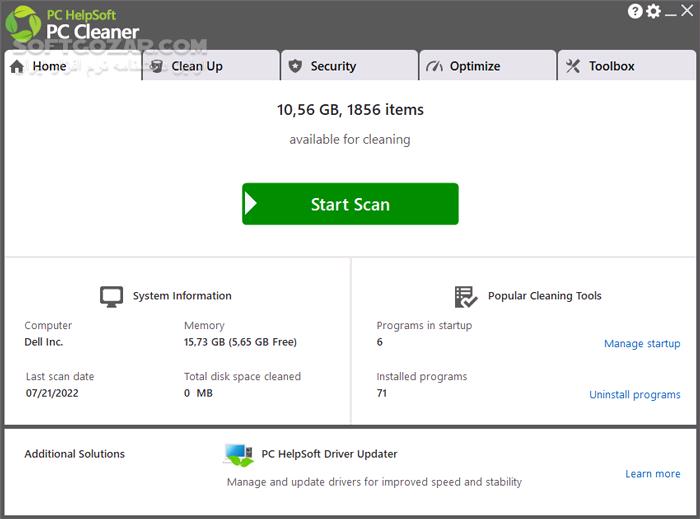The height and width of the screenshot is (519, 700).
Task: Click the "Total disk space cleaned" label
Action: coord(242,377)
